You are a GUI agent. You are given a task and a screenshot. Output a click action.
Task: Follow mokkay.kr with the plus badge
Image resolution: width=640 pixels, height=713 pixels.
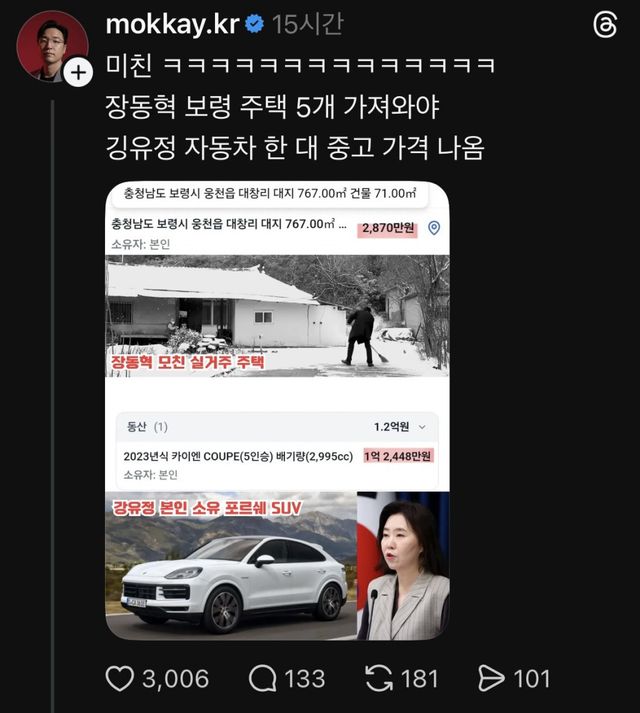point(78,73)
